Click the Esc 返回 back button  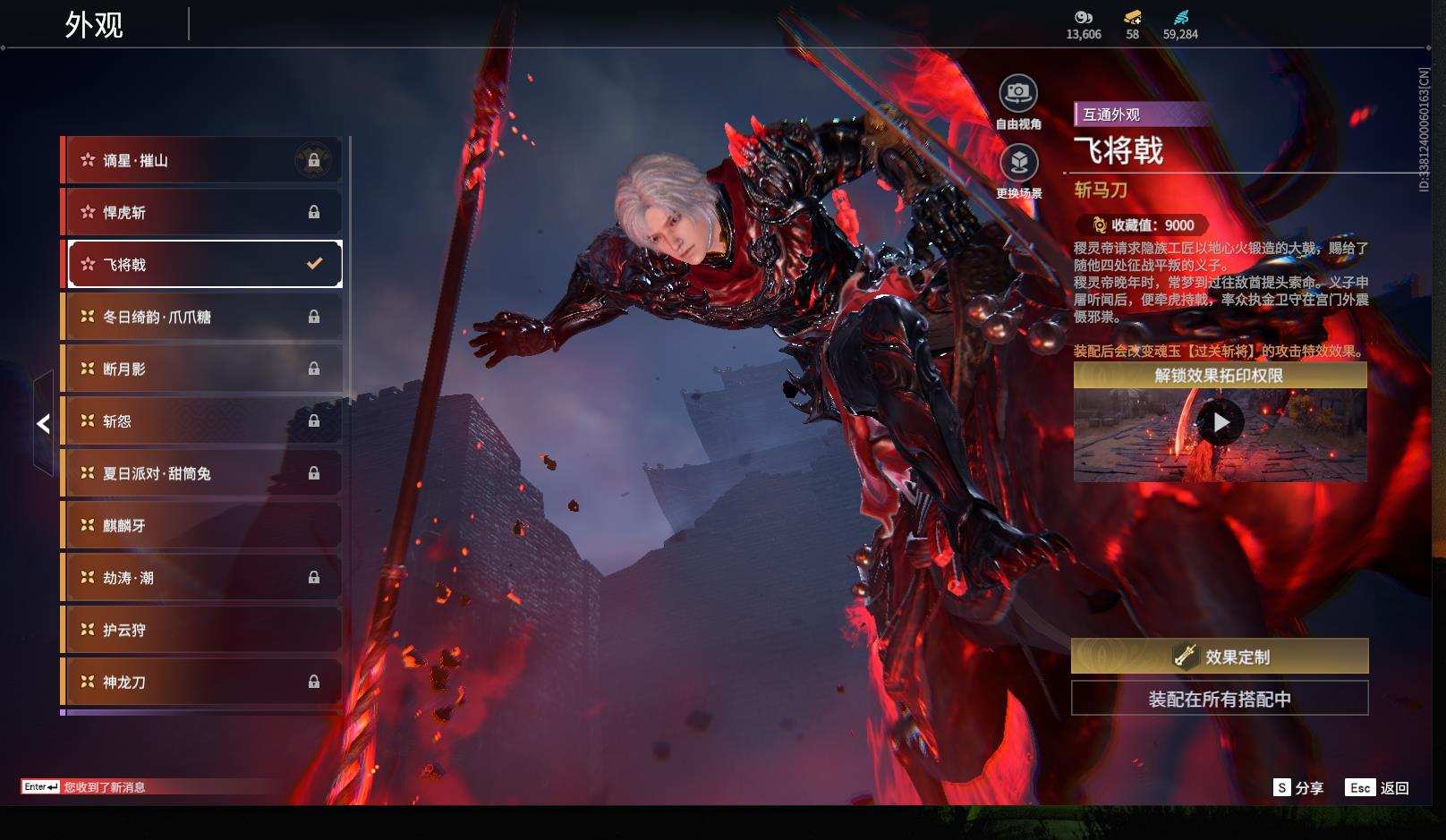pyautogui.click(x=1377, y=788)
